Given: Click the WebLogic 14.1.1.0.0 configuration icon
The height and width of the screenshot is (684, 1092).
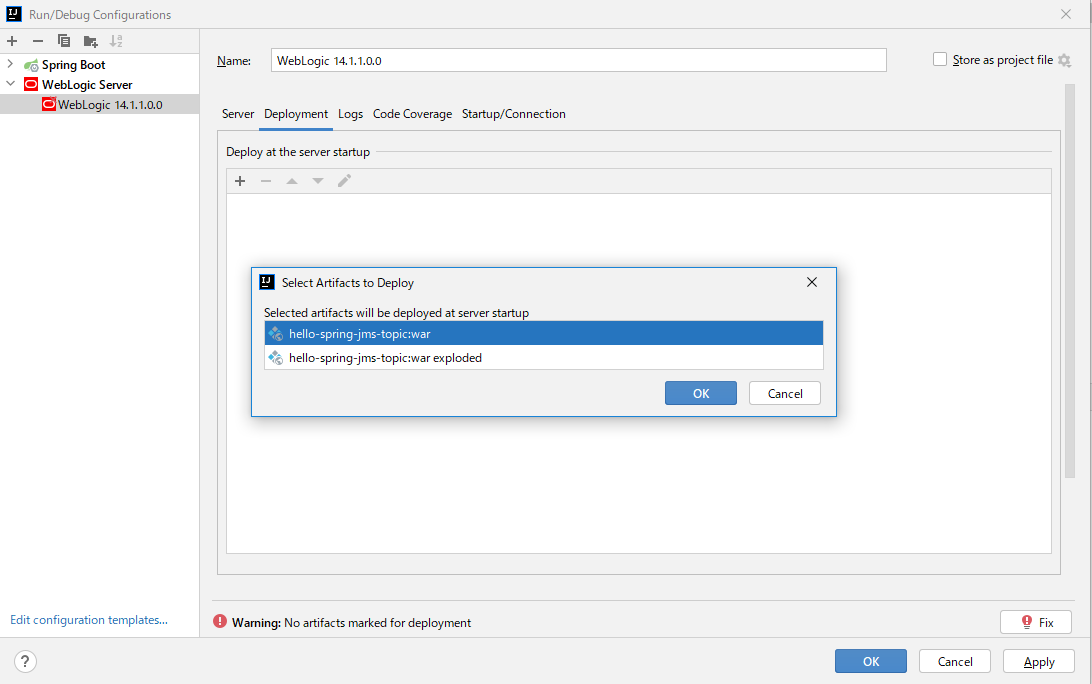Looking at the screenshot, I should [48, 104].
